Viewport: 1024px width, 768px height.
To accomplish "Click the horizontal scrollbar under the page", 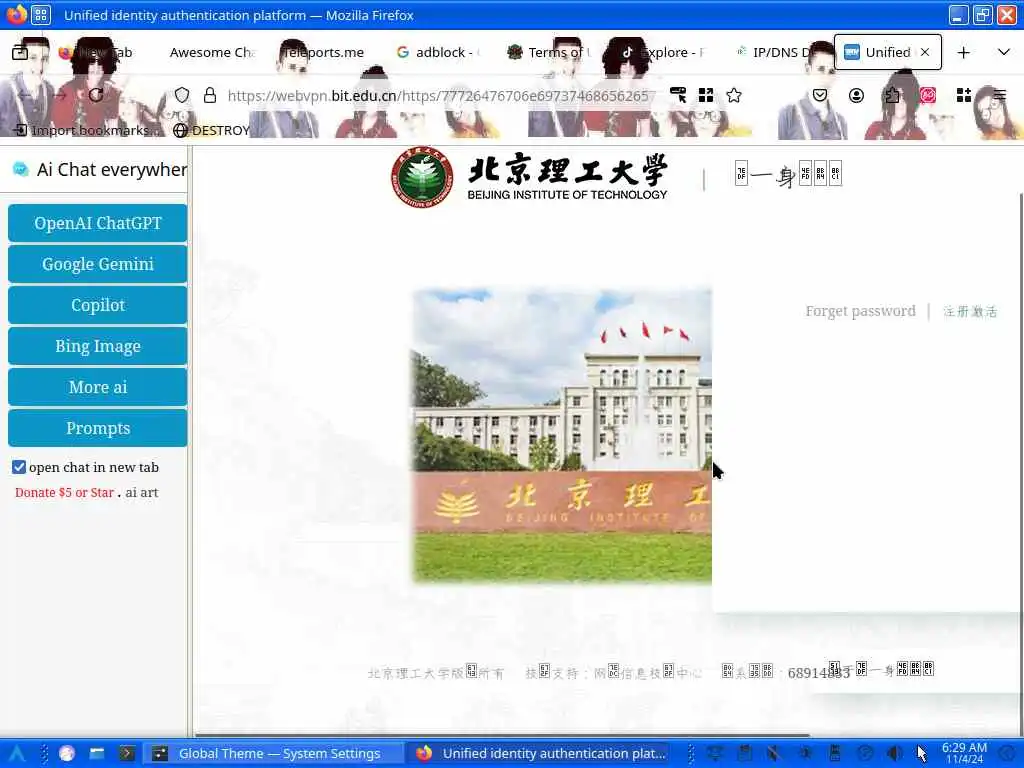I will (503, 735).
